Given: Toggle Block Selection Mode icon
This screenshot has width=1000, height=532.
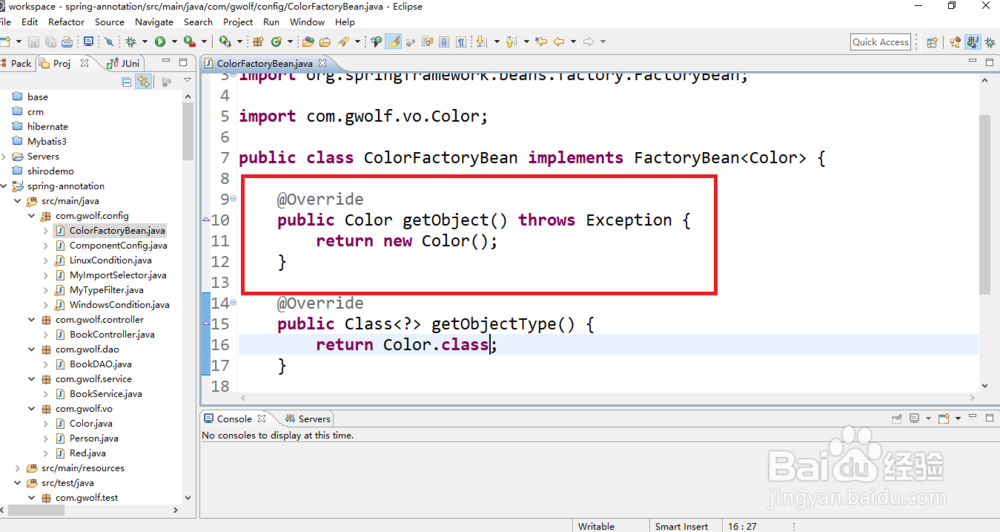Looking at the screenshot, I should (x=445, y=41).
